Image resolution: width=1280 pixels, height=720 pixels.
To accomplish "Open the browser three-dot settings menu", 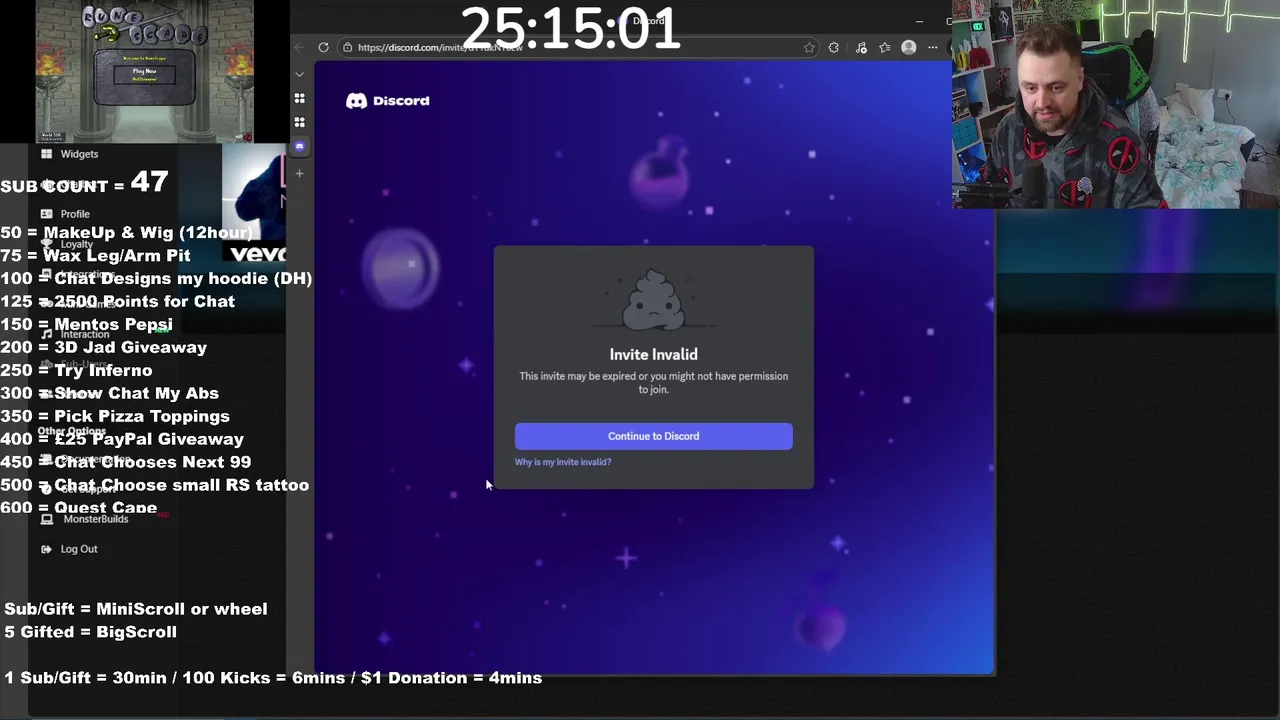I will tap(933, 47).
